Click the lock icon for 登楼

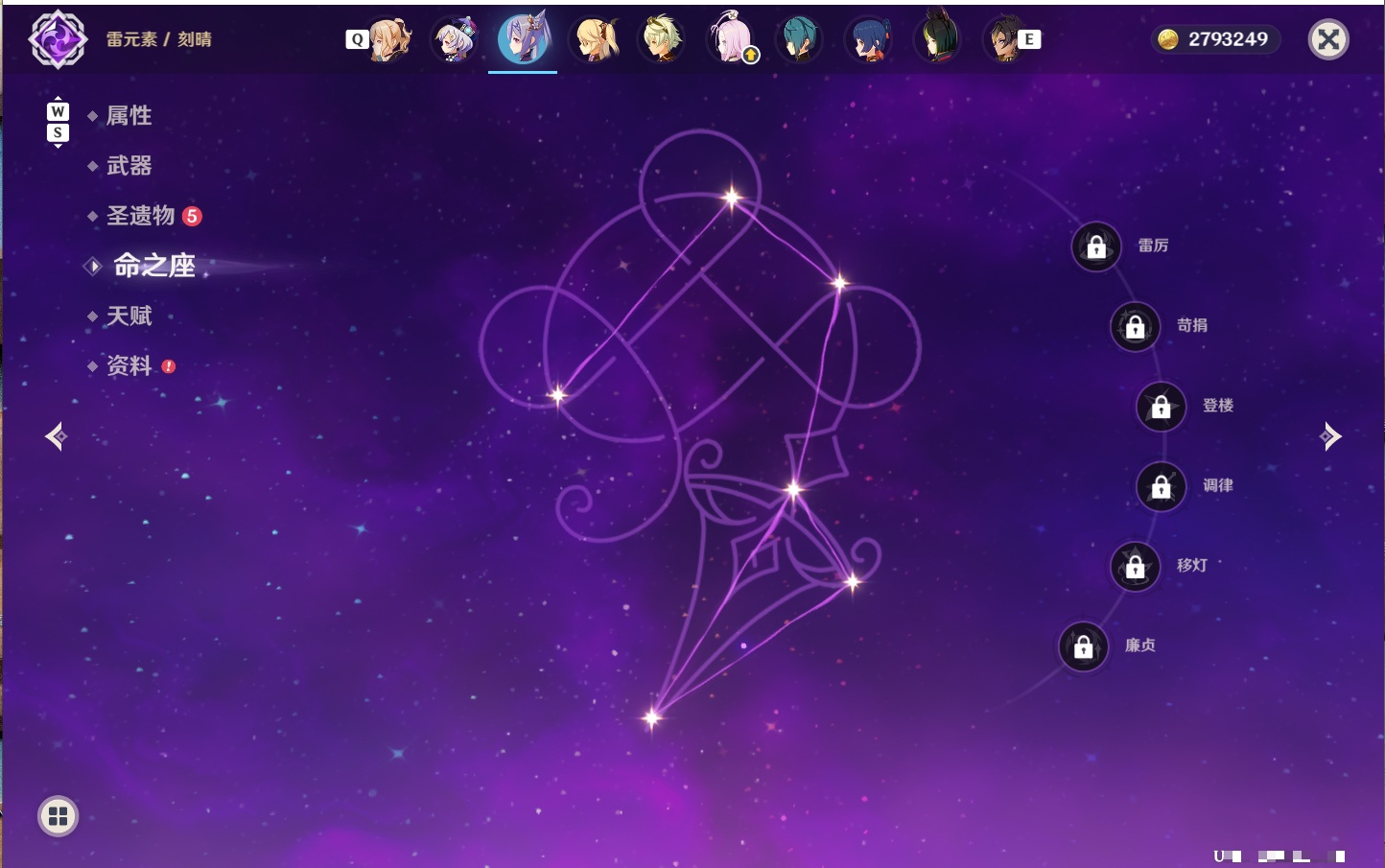(x=1162, y=406)
